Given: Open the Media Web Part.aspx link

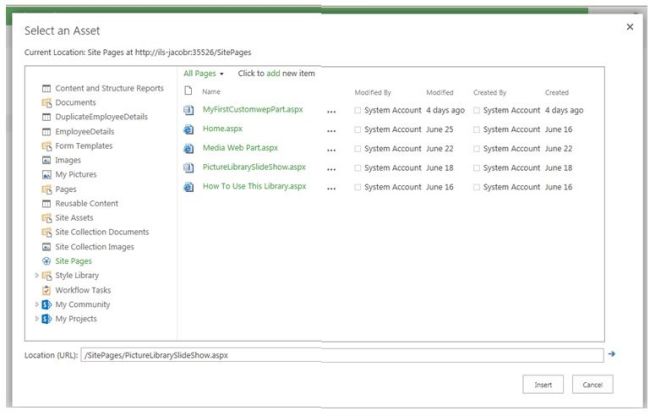Looking at the screenshot, I should (x=240, y=148).
